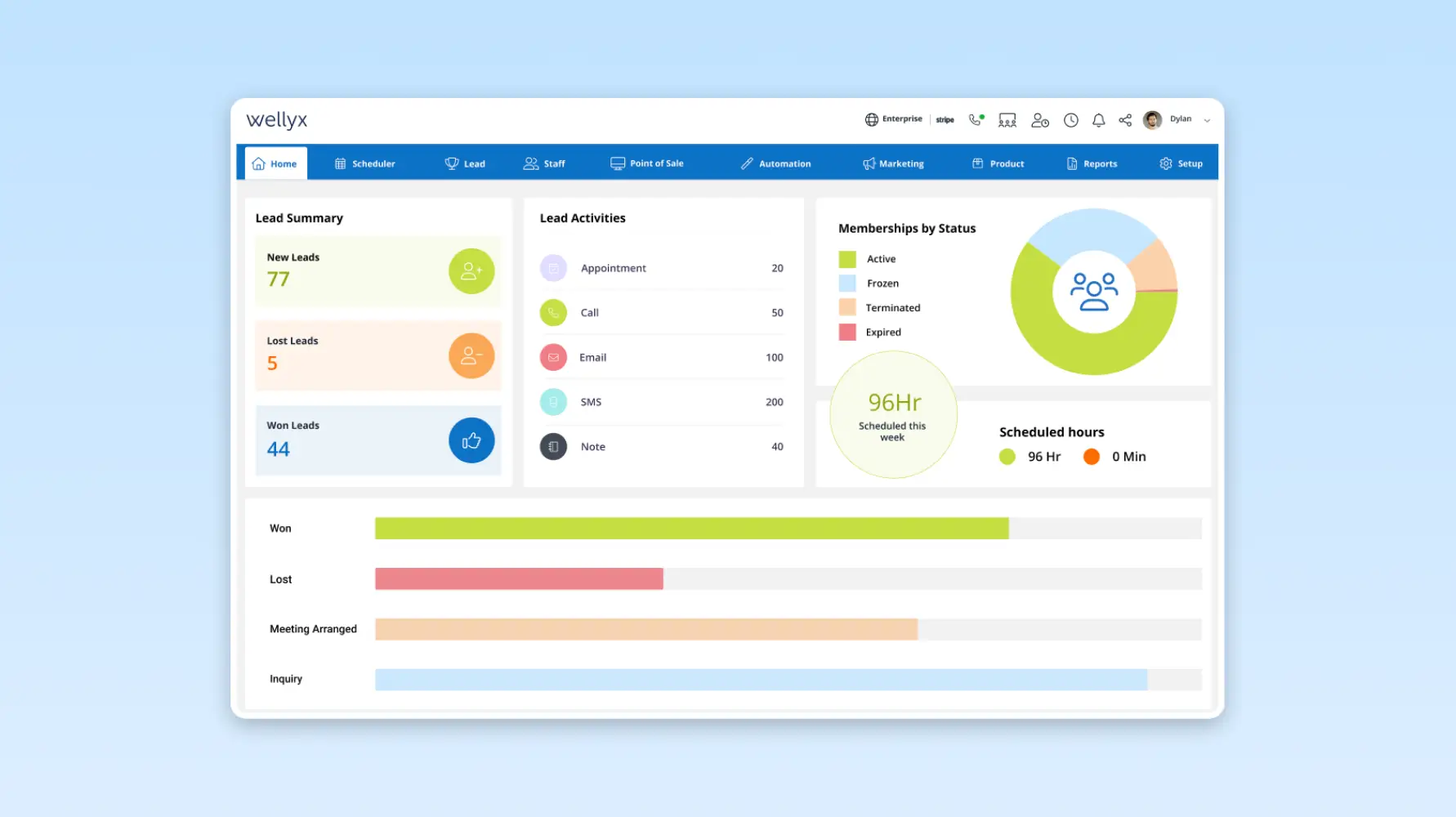Open the phone call icon in header
Image resolution: width=1456 pixels, height=817 pixels.
click(x=976, y=120)
